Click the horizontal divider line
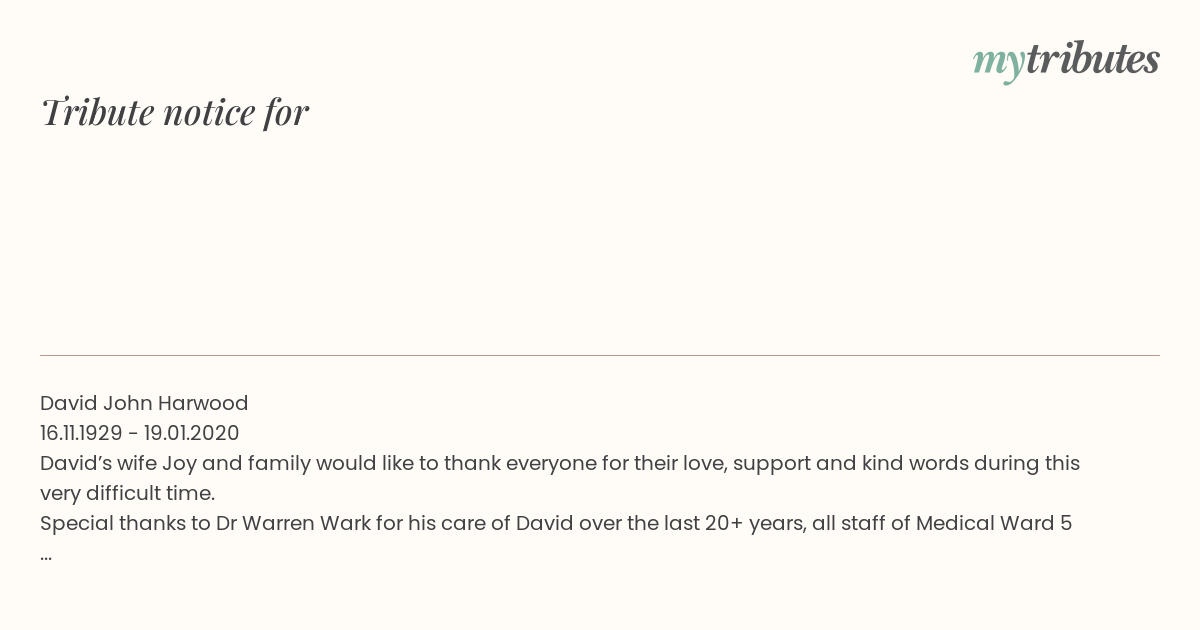1200x630 pixels. (600, 355)
